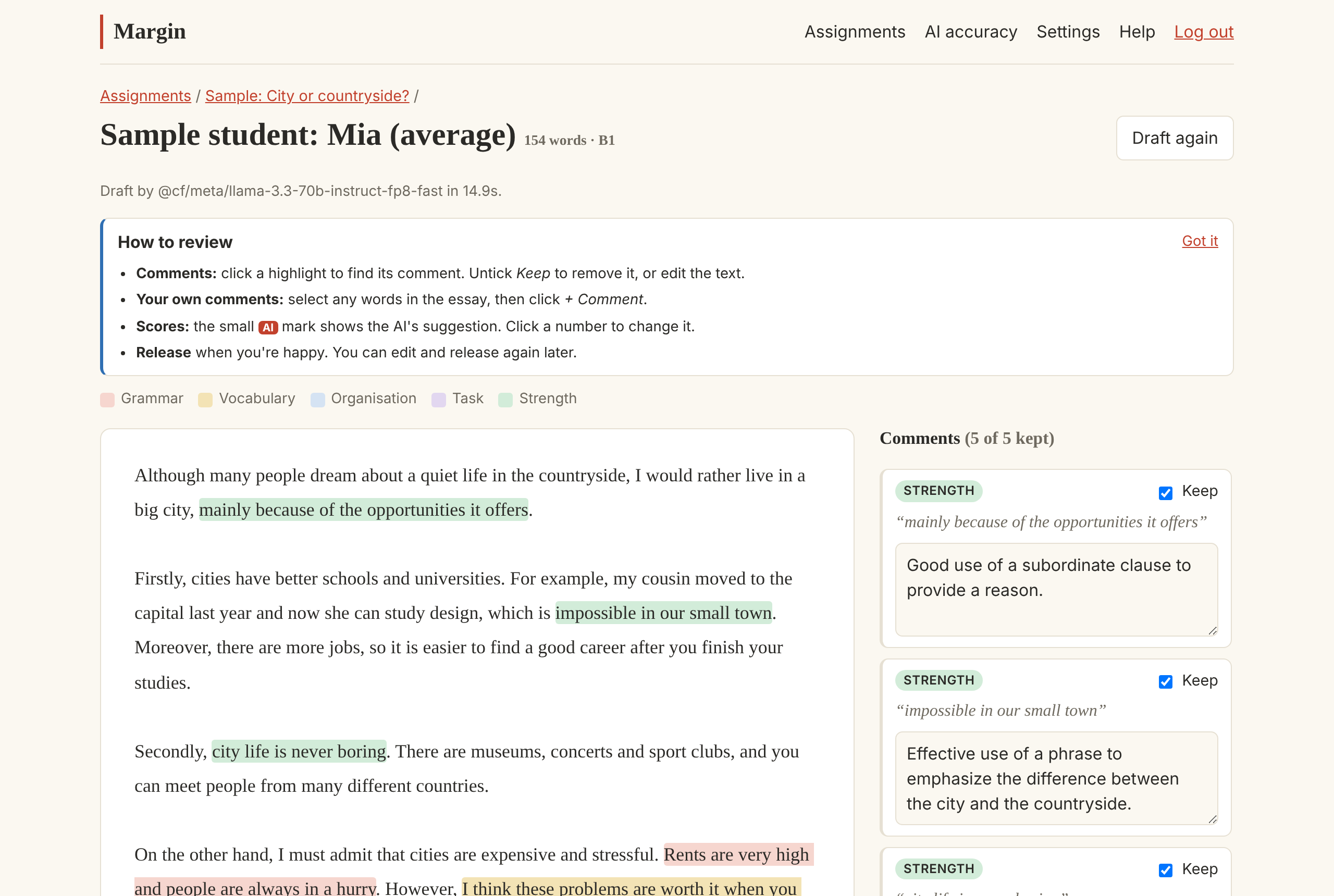Click the red highlight 'Rents are very high'

(x=738, y=854)
